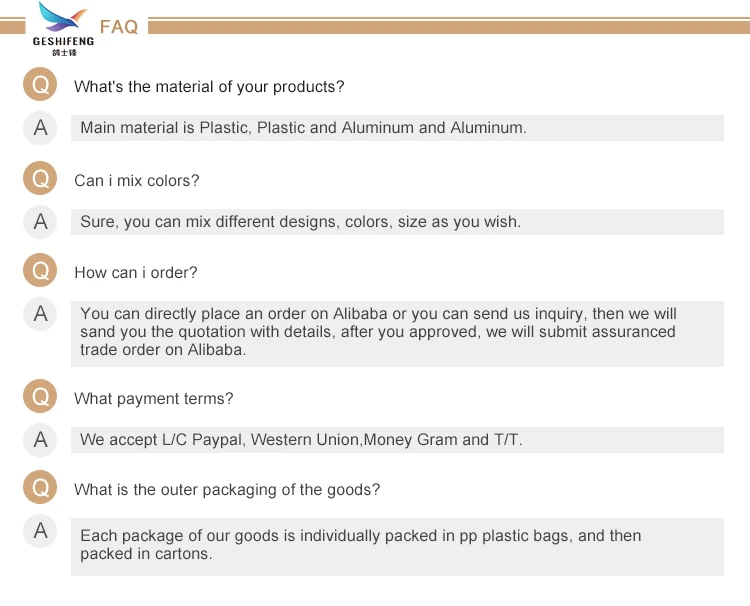Screen dimensions: 750x606
Task: Click the A icon beside the main material answer
Action: coord(40,127)
